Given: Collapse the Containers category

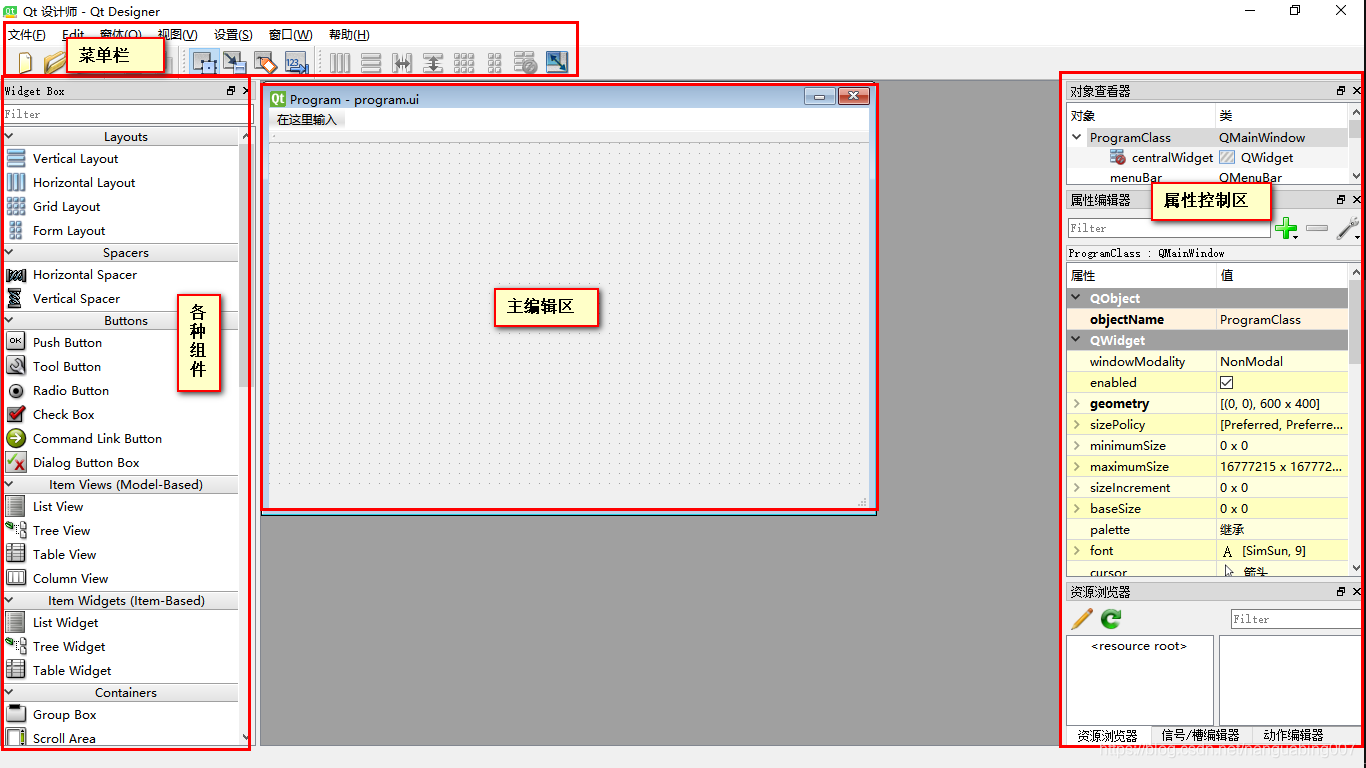Looking at the screenshot, I should click(10, 692).
